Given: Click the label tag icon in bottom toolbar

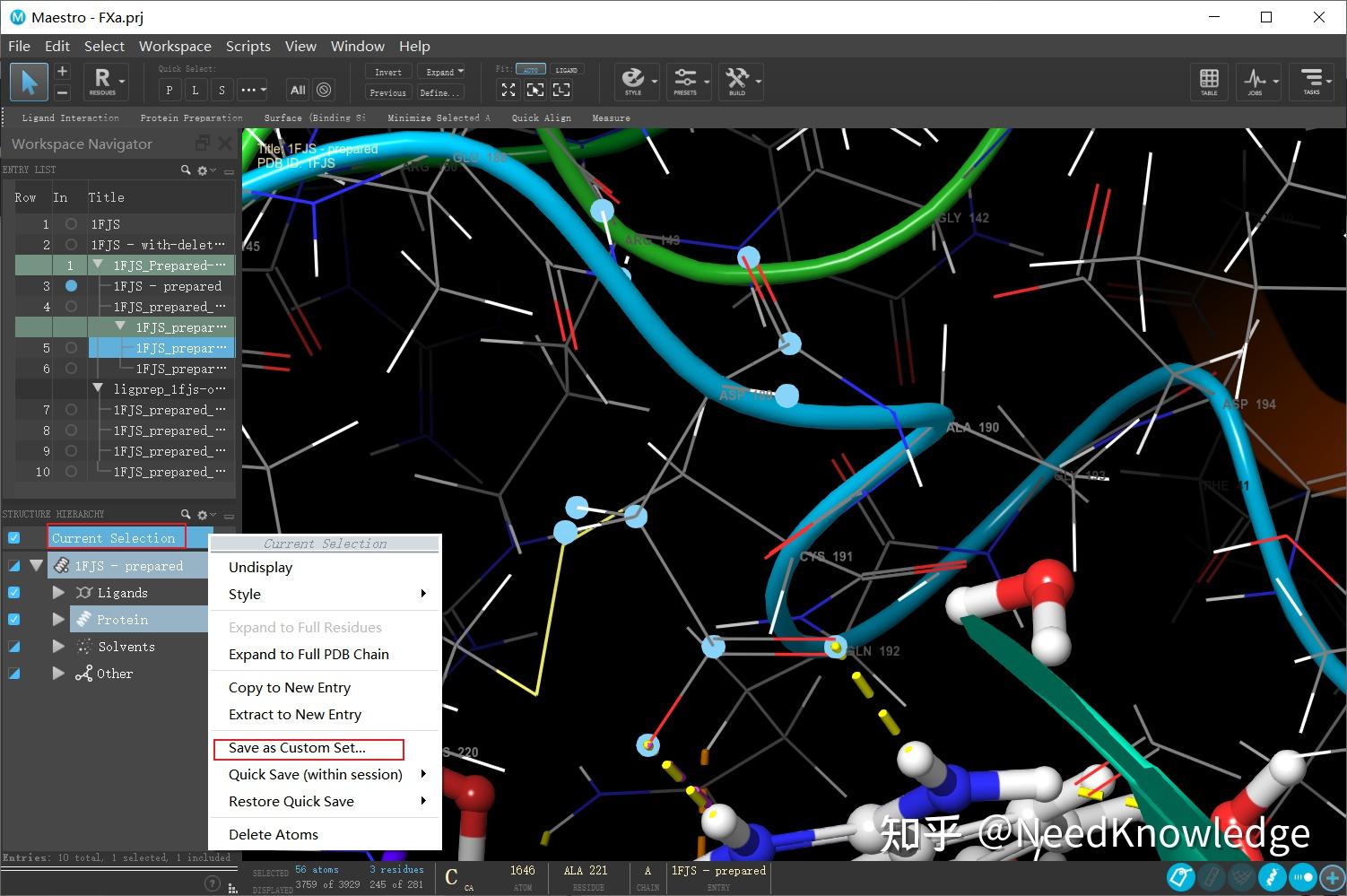Looking at the screenshot, I should (1180, 877).
